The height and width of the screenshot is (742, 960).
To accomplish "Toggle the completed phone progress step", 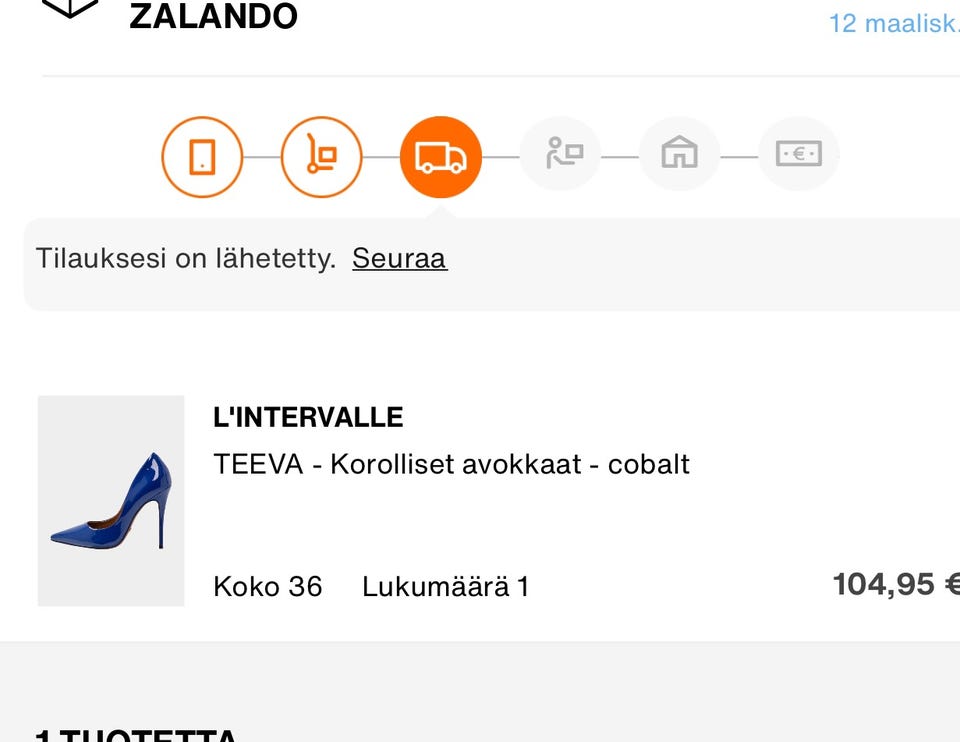I will click(202, 156).
